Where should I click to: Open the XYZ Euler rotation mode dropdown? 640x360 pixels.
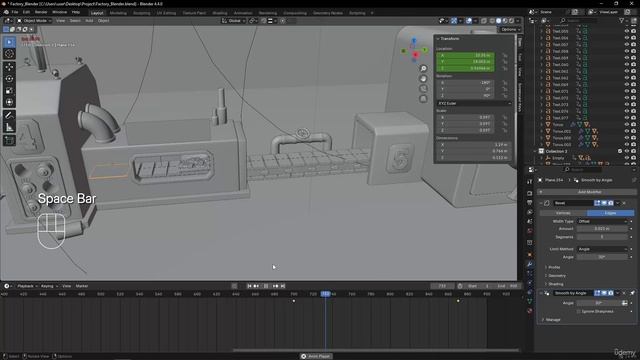pos(474,103)
